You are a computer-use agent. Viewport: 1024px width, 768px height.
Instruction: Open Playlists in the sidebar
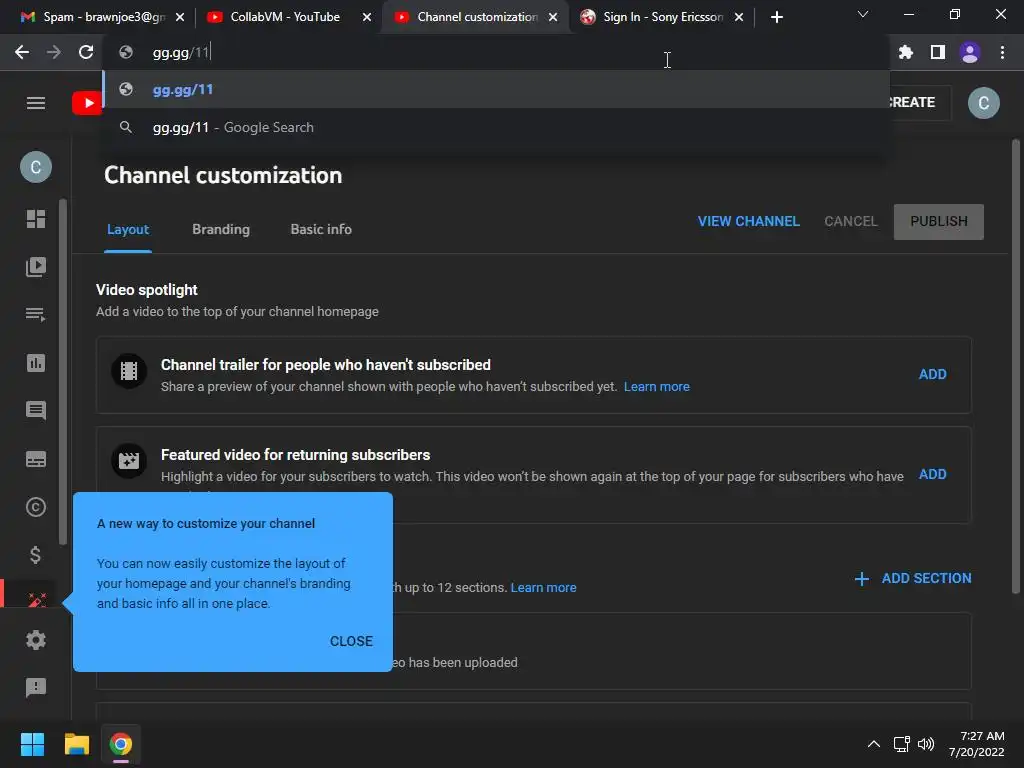pyautogui.click(x=36, y=315)
